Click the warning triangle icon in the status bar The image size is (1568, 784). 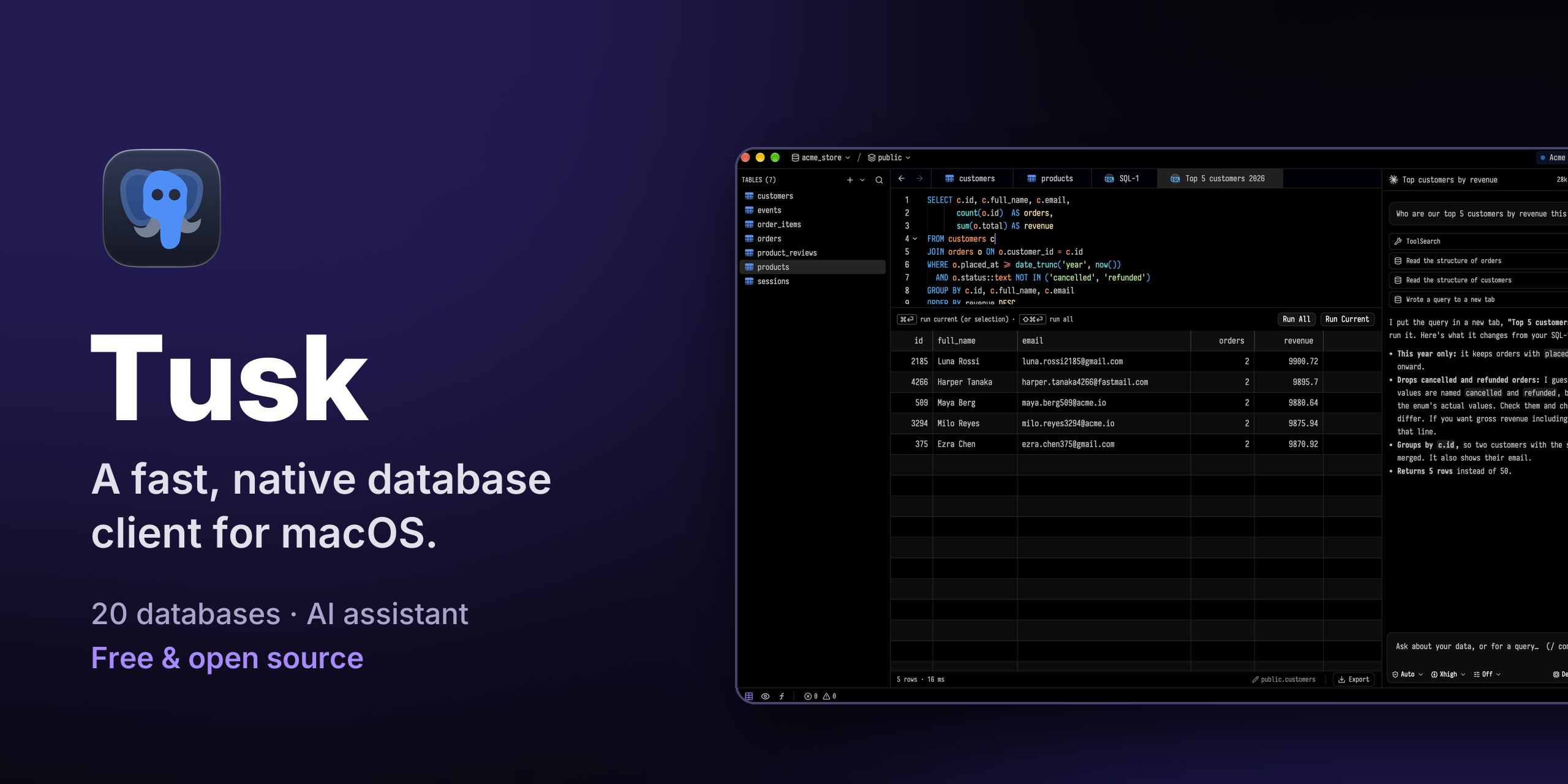click(x=826, y=696)
